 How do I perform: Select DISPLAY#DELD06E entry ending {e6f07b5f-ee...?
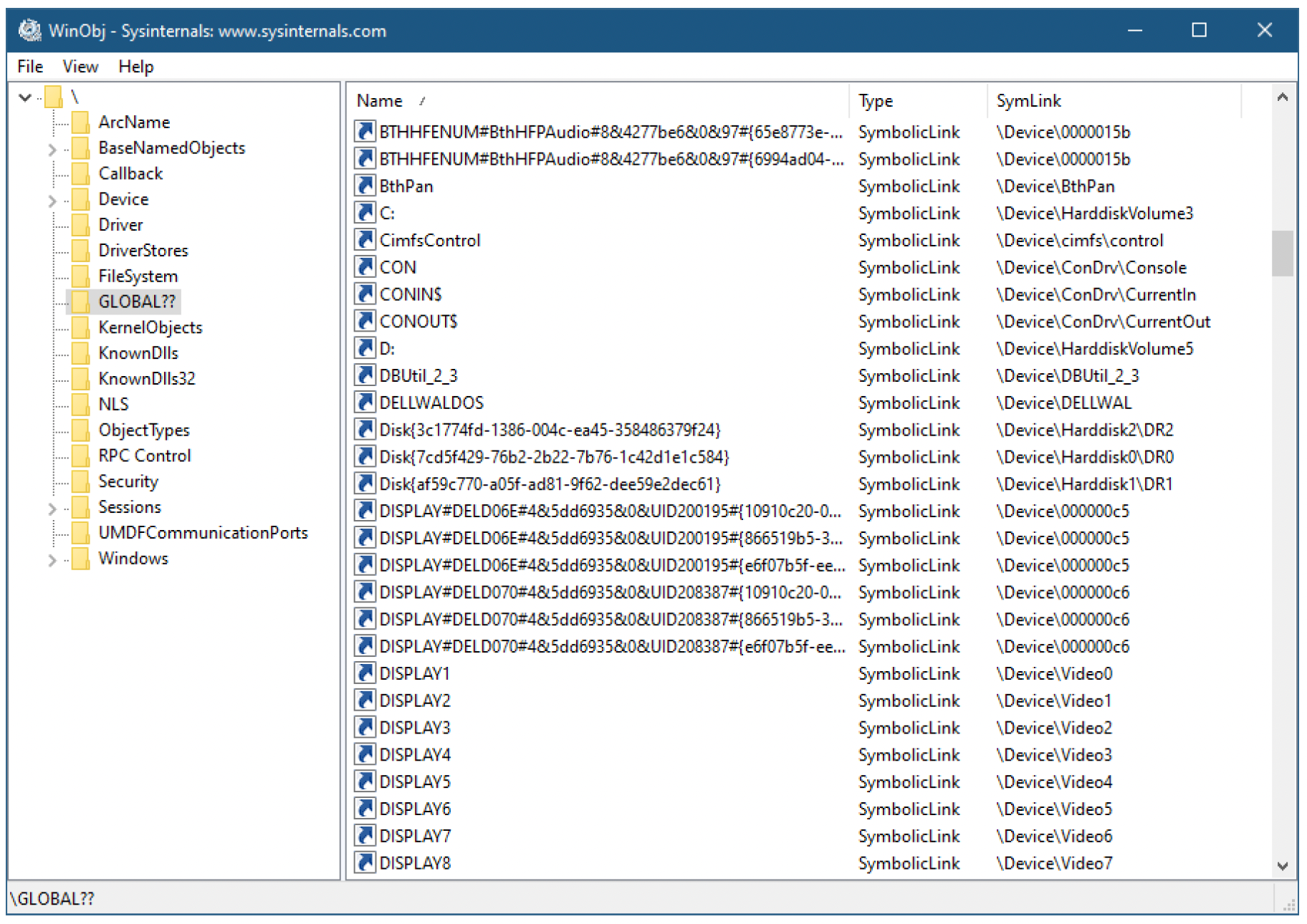[613, 565]
